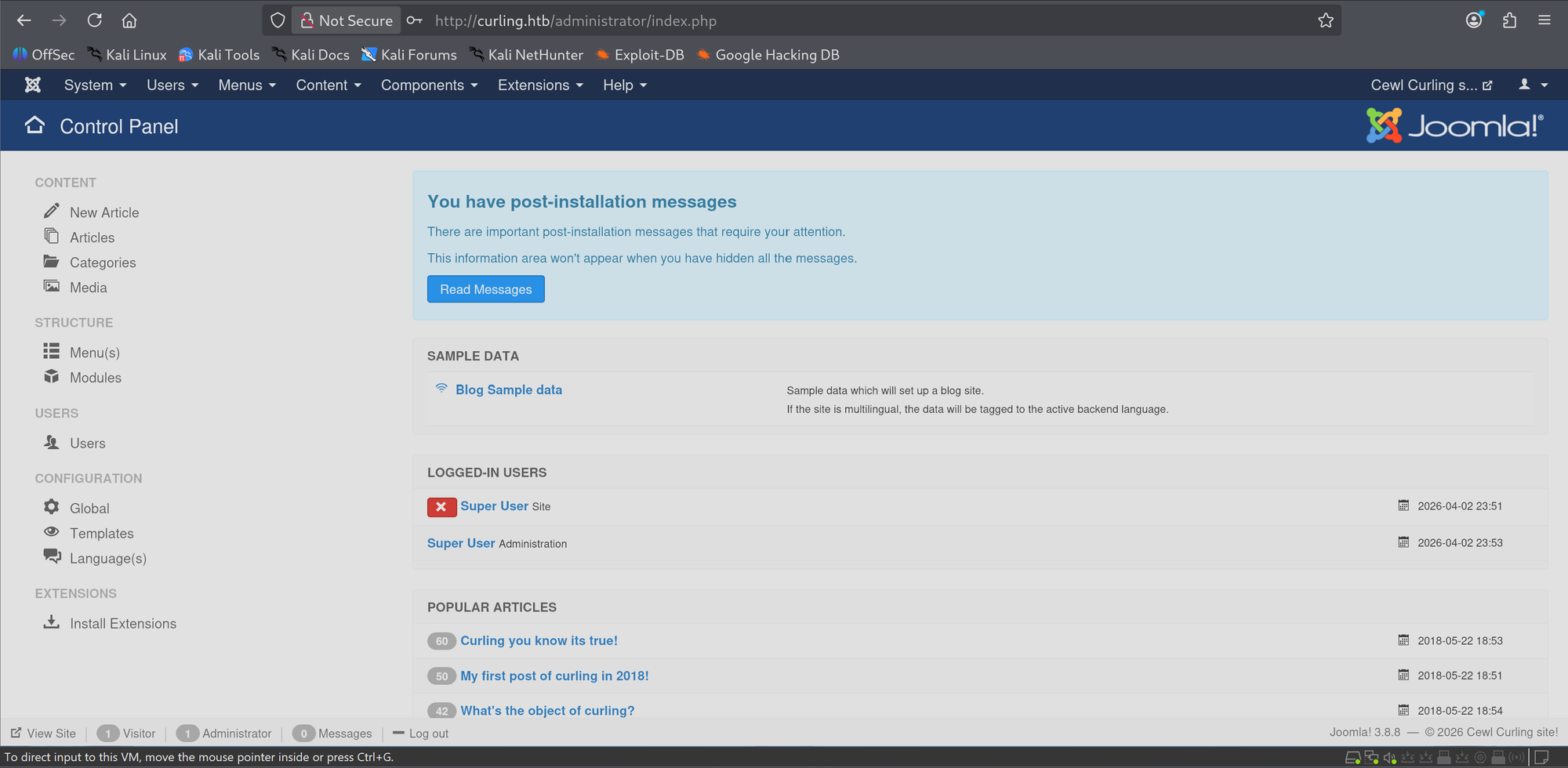Click the tracking protection shield icon

278,20
